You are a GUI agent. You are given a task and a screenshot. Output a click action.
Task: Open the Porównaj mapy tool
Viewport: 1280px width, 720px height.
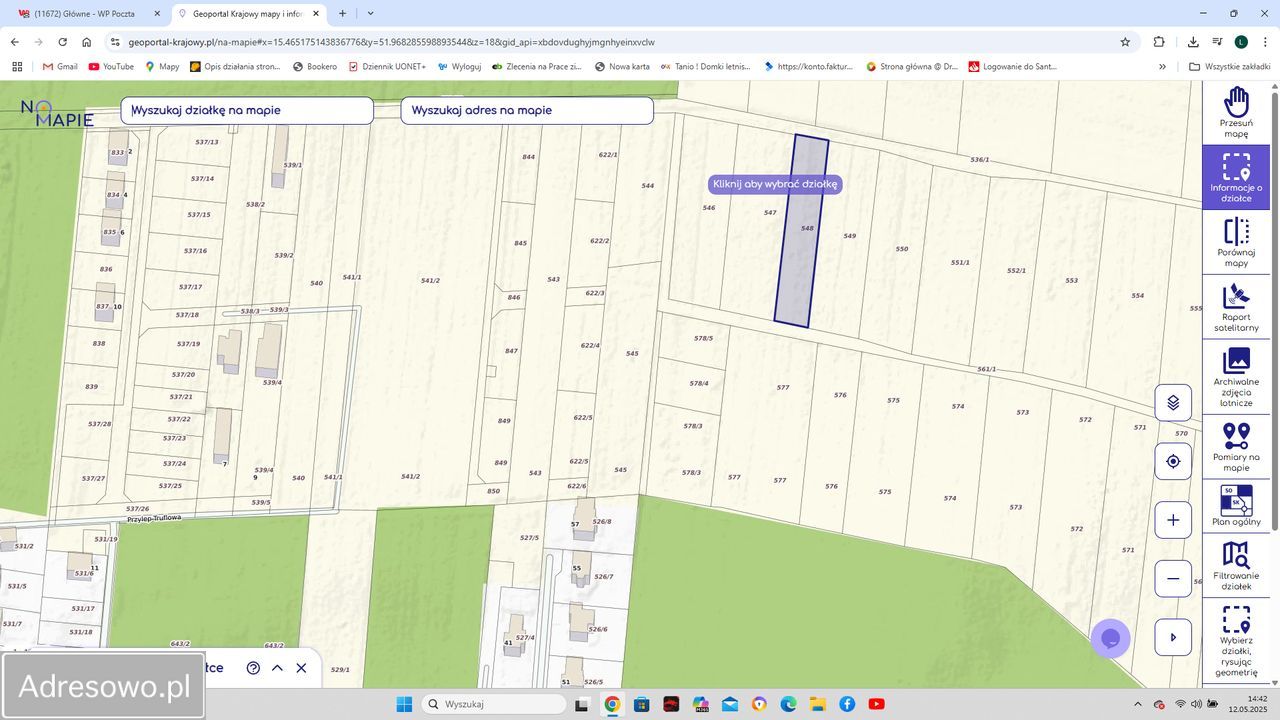[x=1236, y=242]
